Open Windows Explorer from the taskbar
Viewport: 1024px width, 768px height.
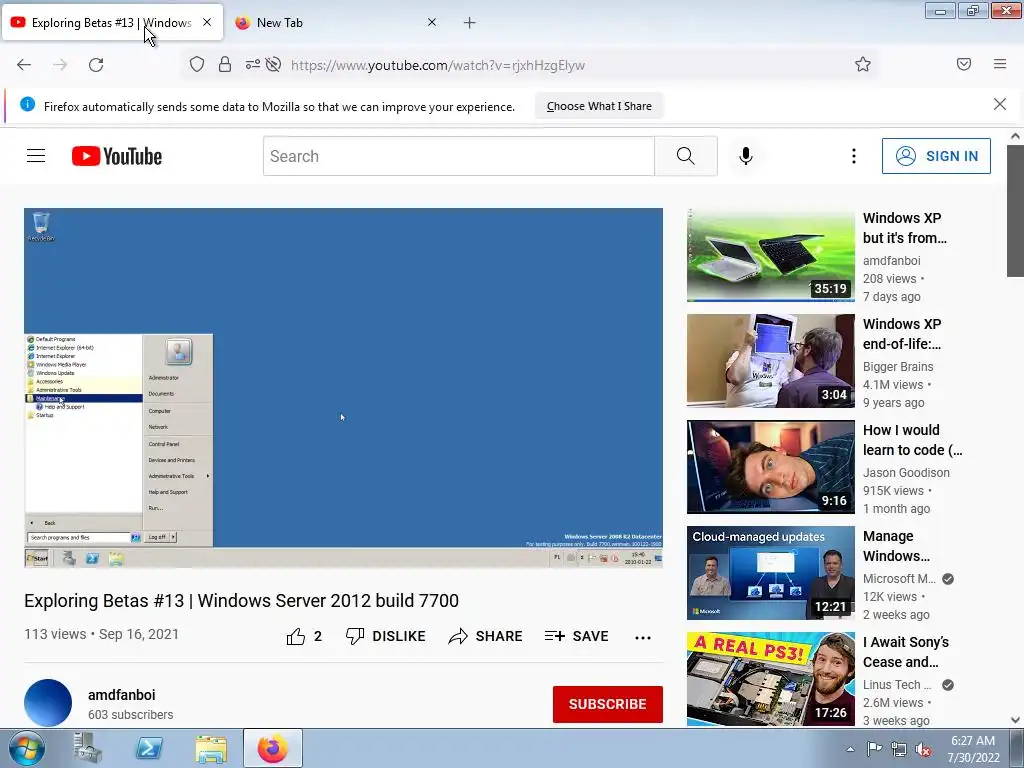(211, 749)
